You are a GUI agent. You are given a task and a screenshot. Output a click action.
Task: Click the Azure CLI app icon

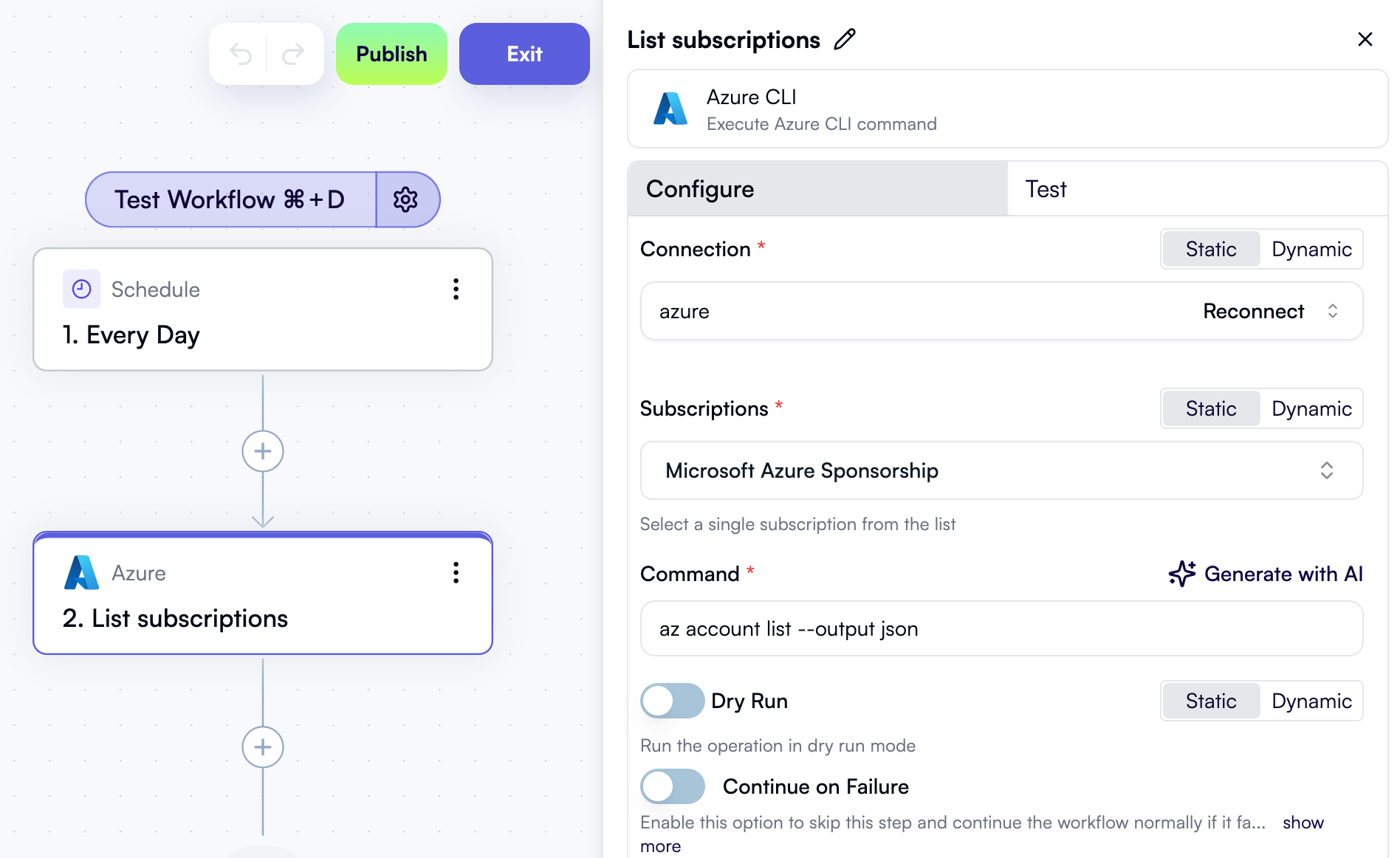[670, 109]
